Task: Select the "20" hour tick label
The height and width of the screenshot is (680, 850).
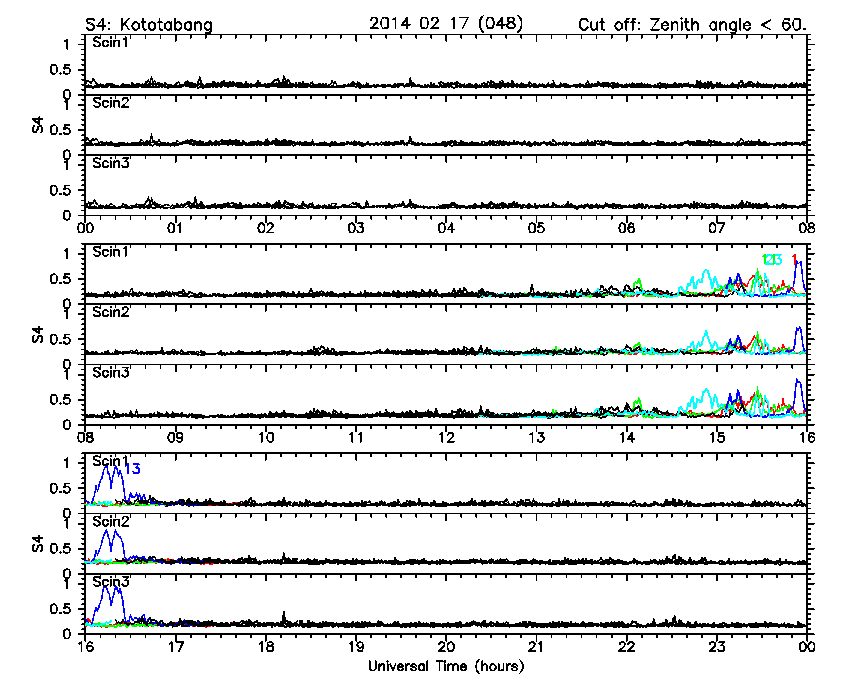Action: [446, 647]
